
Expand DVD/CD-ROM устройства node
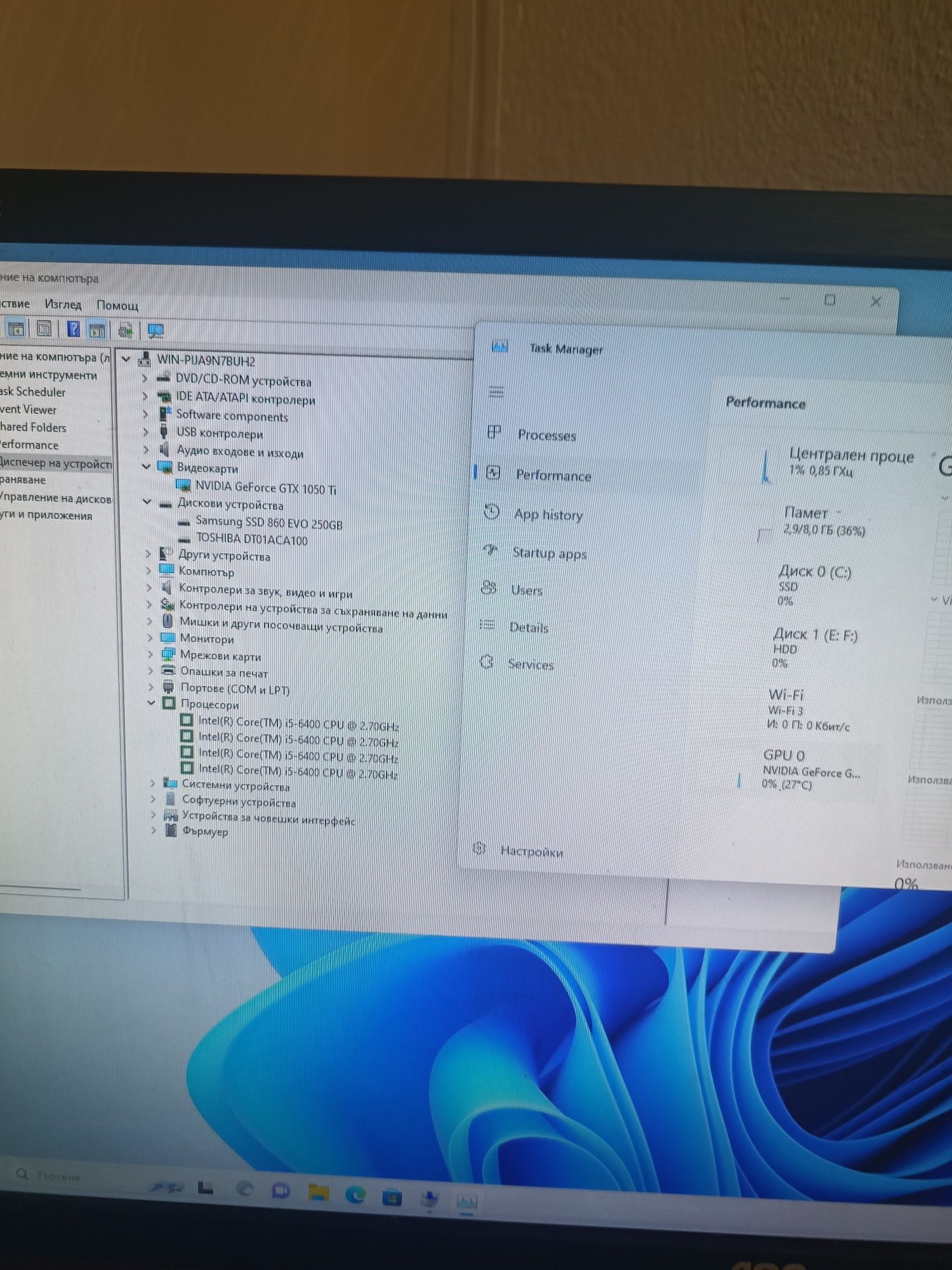(144, 378)
